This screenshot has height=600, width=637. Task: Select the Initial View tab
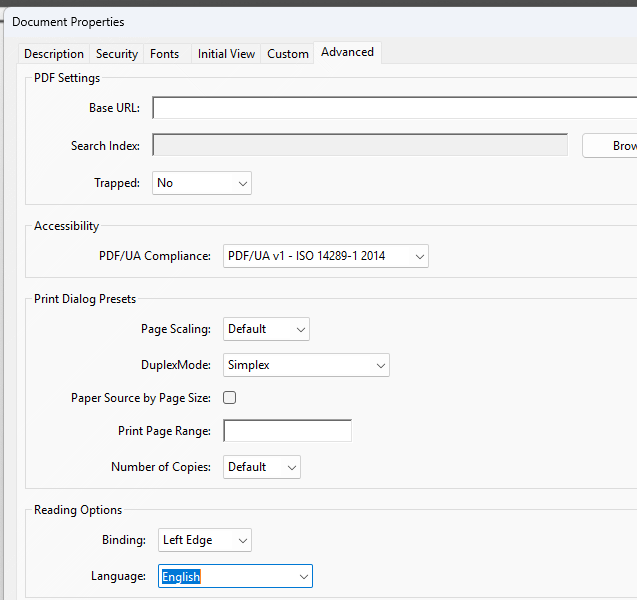coord(226,54)
